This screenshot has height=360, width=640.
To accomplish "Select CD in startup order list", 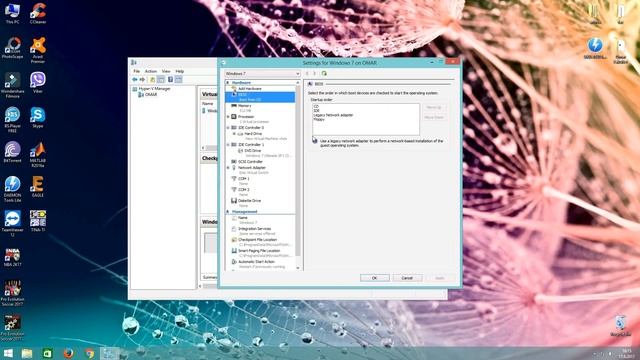I will click(316, 106).
